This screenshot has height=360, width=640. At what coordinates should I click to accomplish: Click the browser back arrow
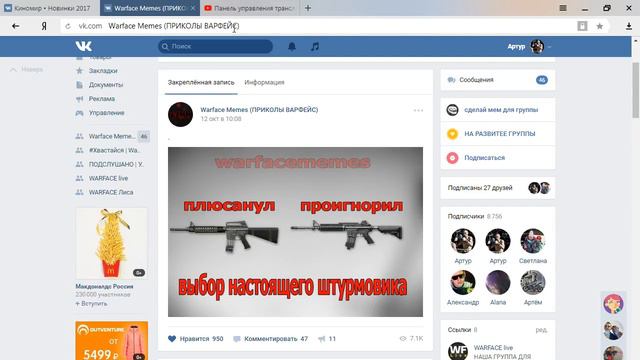pyautogui.click(x=16, y=26)
